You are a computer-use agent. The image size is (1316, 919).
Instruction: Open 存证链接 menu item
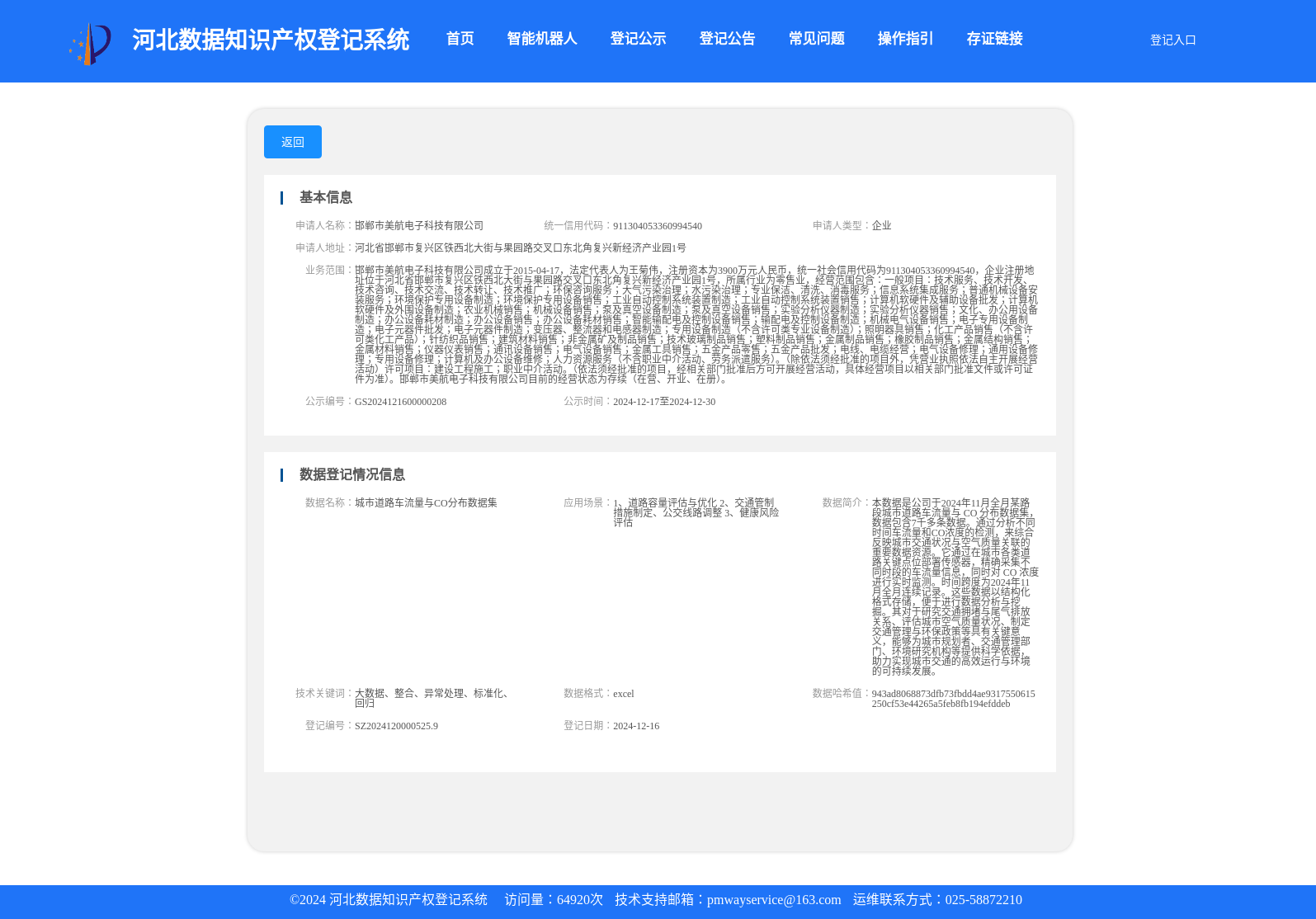coord(994,39)
